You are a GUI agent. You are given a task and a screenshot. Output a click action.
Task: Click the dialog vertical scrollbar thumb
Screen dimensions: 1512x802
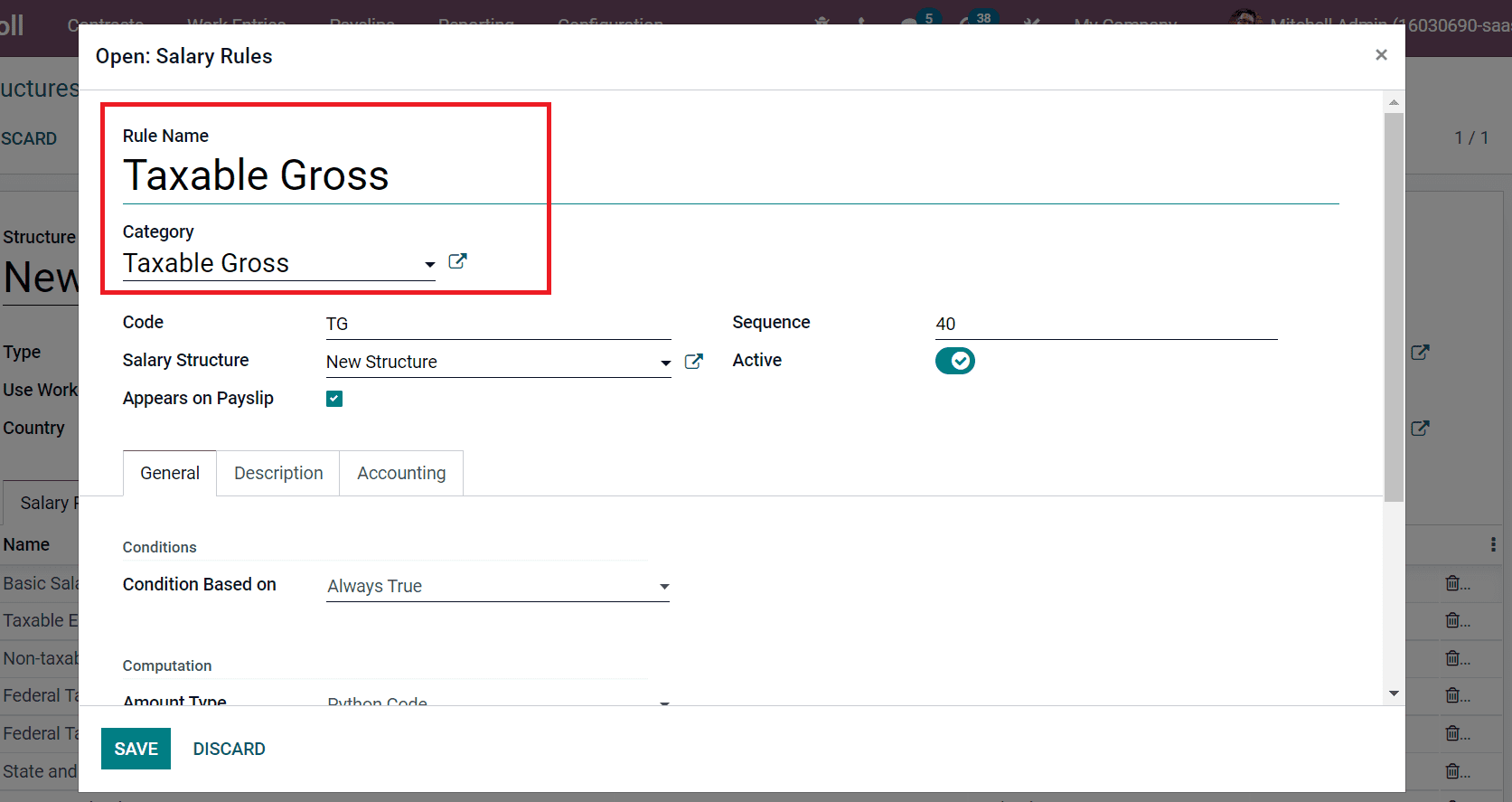click(1394, 307)
